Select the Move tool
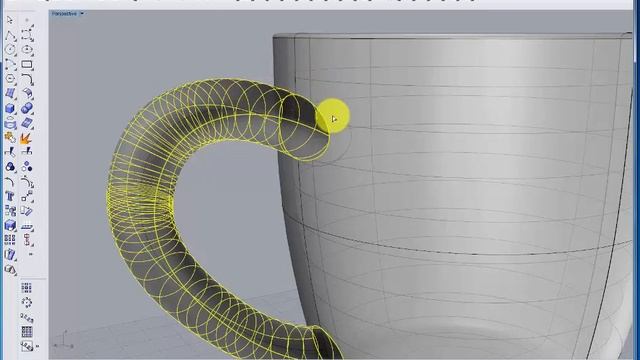 (27, 196)
